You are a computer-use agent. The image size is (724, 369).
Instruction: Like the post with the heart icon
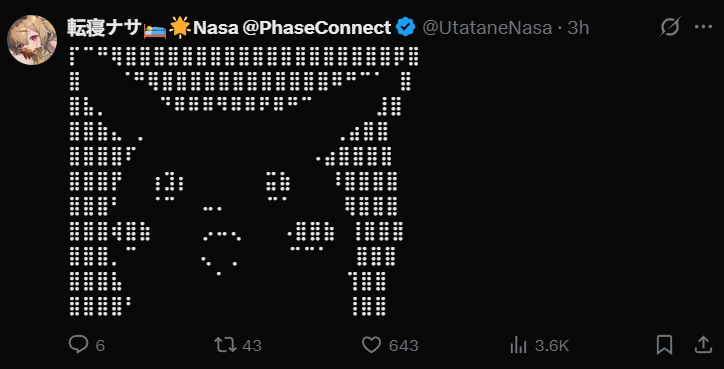pyautogui.click(x=371, y=345)
